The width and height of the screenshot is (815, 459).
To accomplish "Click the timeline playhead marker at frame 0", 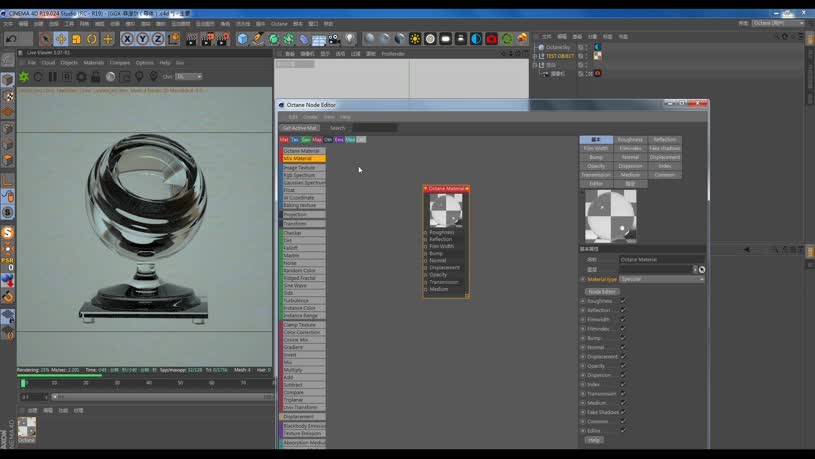I will [x=23, y=383].
